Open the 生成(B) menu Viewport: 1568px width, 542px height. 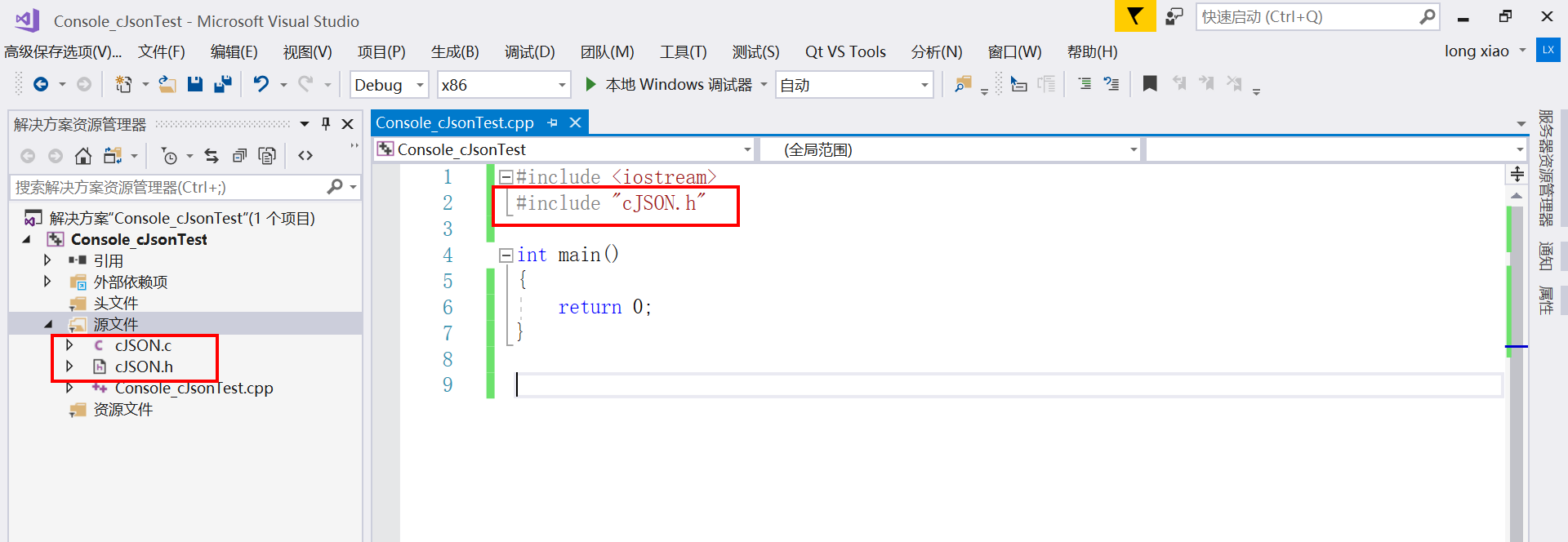point(455,51)
